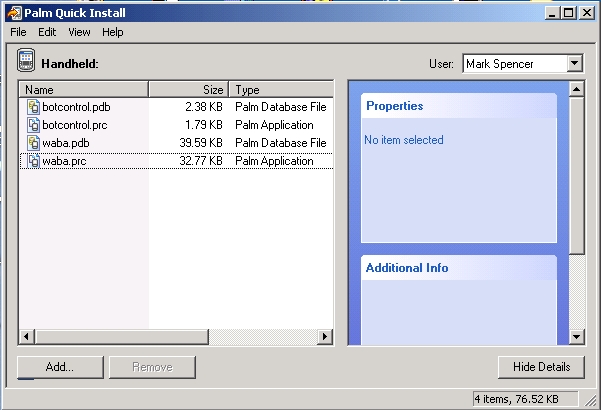Click the Hide Details button
This screenshot has height=410, width=601.
coord(541,367)
